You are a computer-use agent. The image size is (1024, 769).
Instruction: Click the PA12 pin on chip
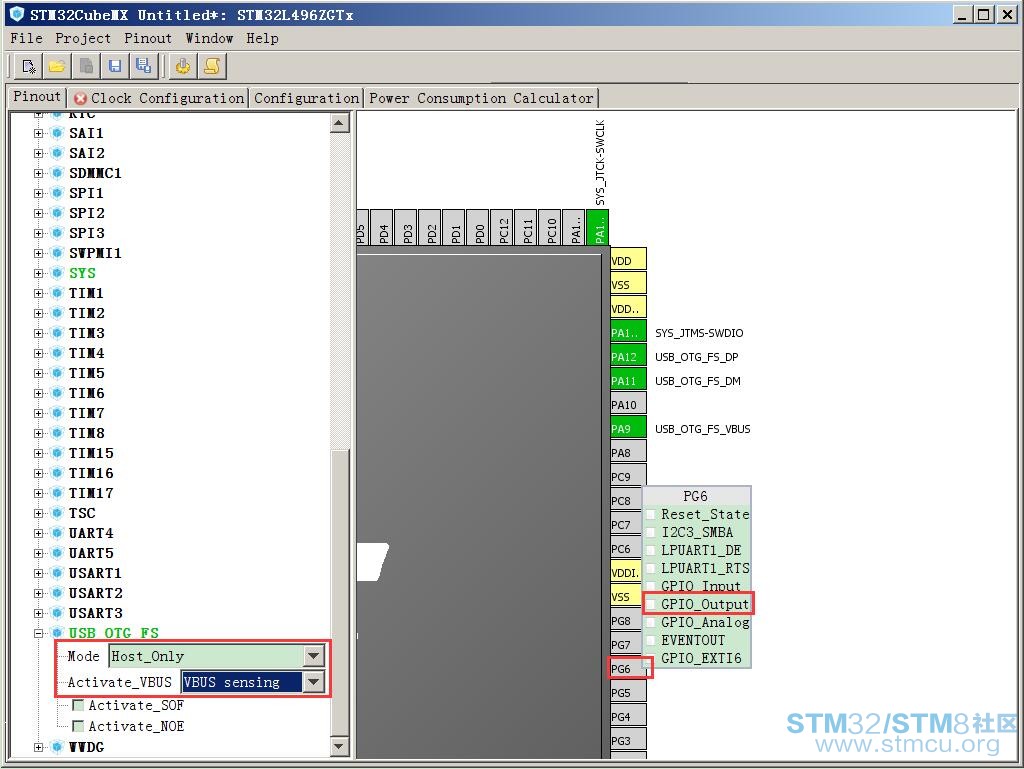628,356
